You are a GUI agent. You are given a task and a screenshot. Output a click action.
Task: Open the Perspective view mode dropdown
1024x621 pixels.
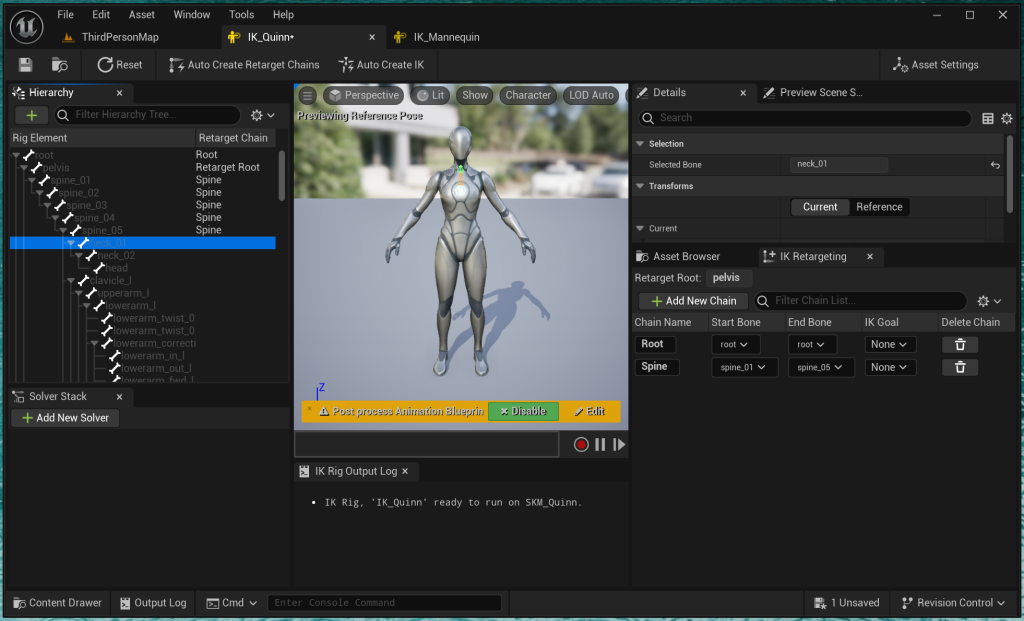click(364, 95)
